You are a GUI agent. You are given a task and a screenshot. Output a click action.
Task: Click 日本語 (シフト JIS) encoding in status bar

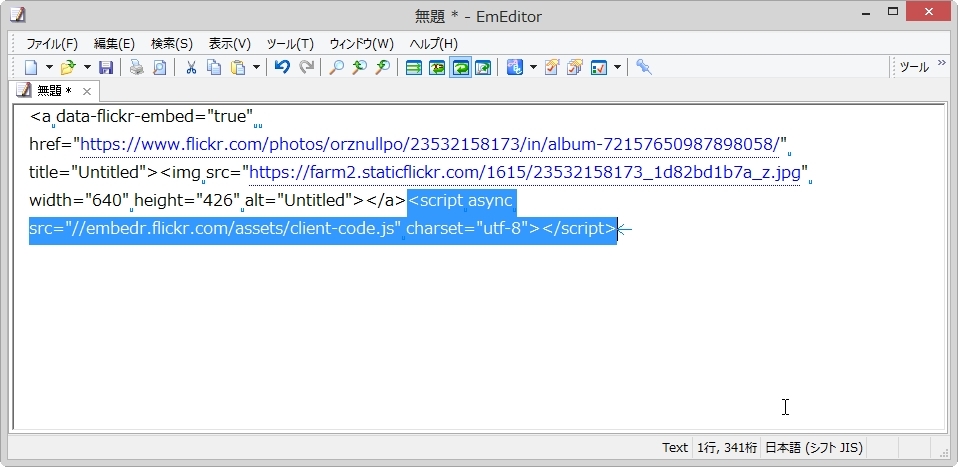coord(814,448)
